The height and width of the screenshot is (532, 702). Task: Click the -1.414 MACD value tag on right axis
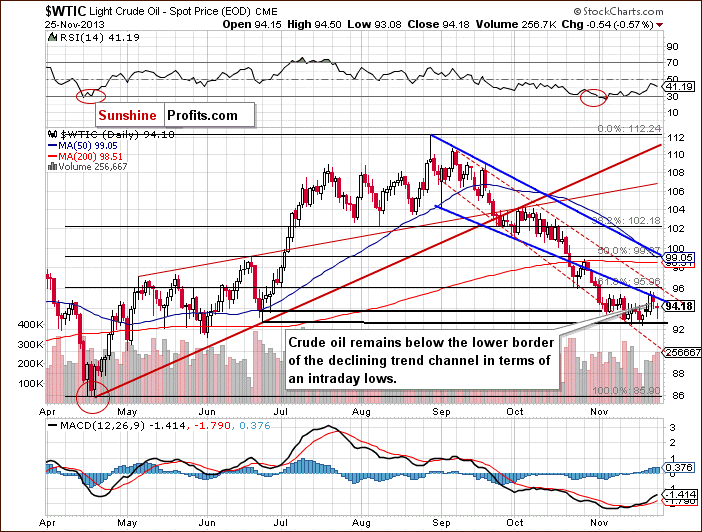click(x=681, y=494)
